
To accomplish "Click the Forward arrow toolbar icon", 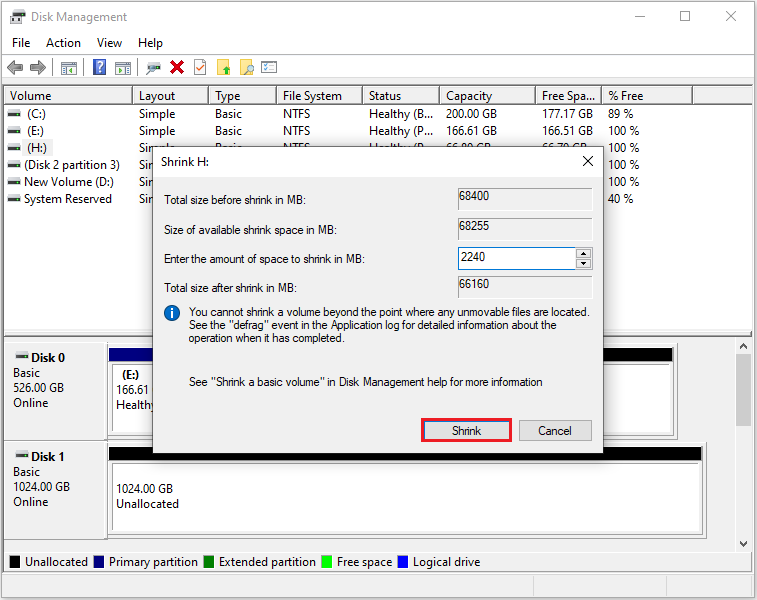I will click(38, 68).
